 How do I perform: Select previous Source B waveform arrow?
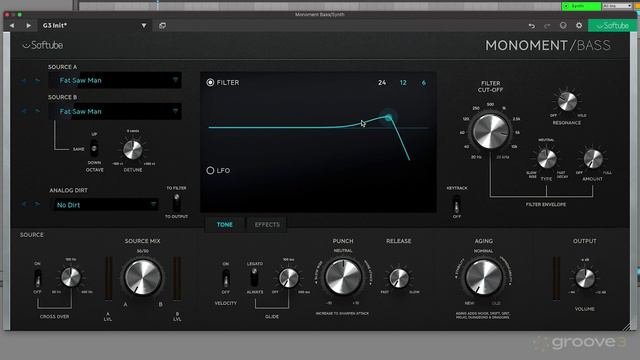tap(24, 111)
